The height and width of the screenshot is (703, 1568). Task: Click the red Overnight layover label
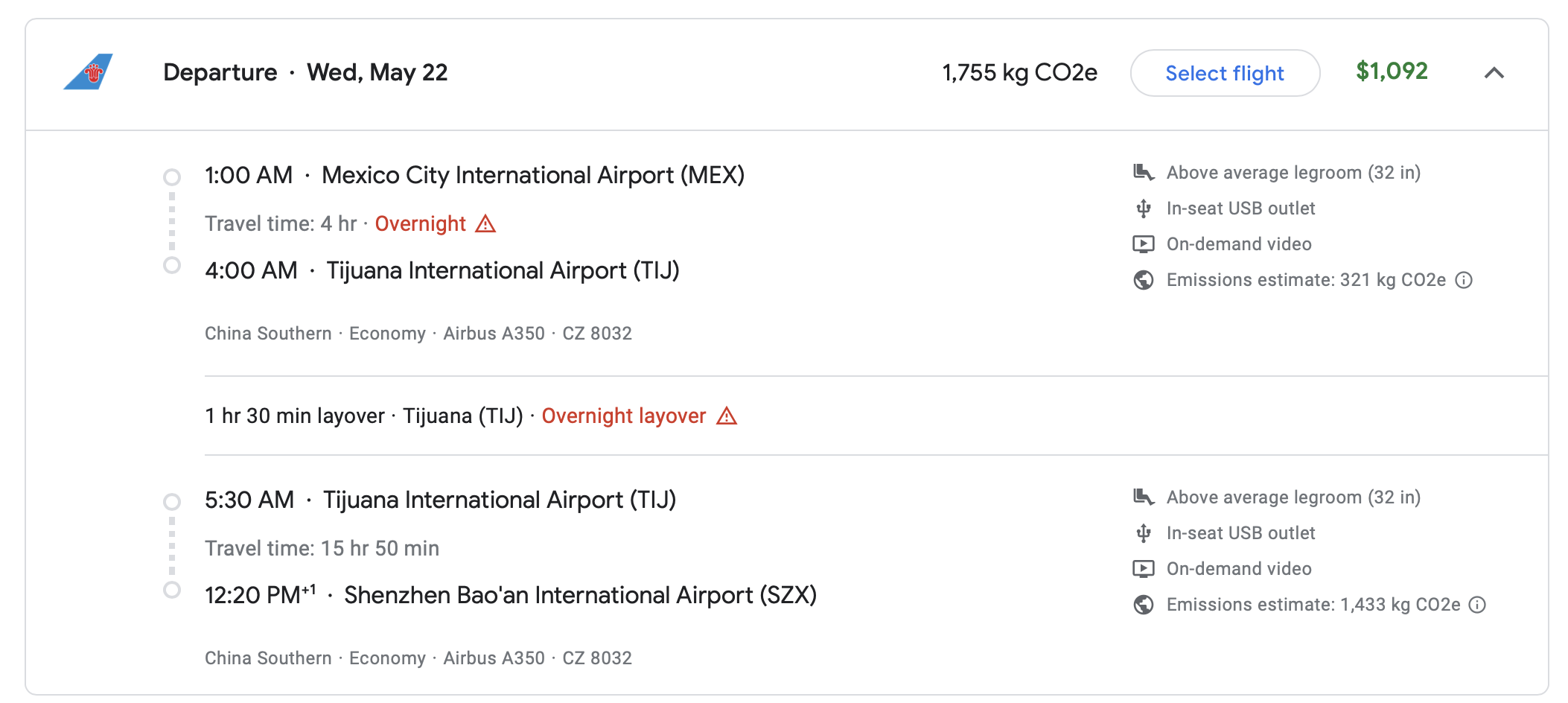pyautogui.click(x=623, y=416)
